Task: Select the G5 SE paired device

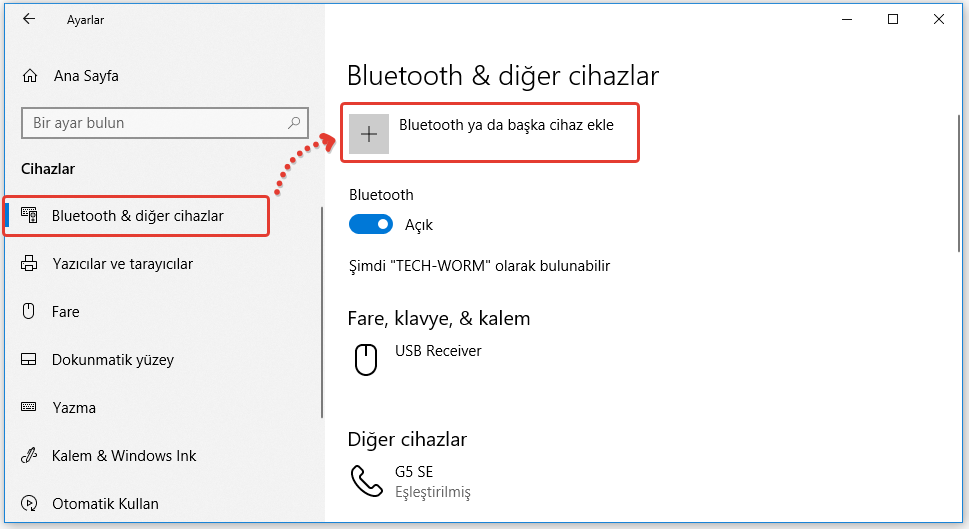Action: click(416, 472)
